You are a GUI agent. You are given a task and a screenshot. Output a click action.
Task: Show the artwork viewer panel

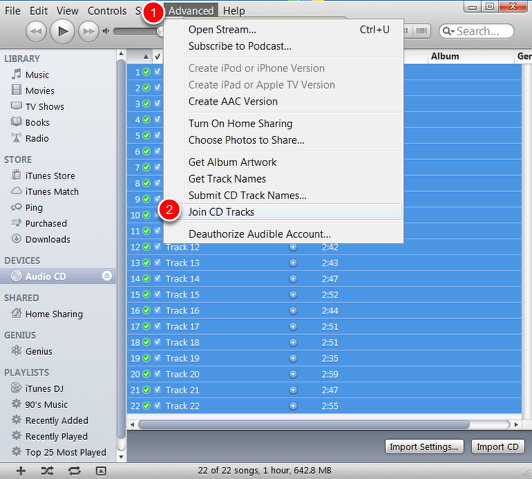tap(101, 471)
